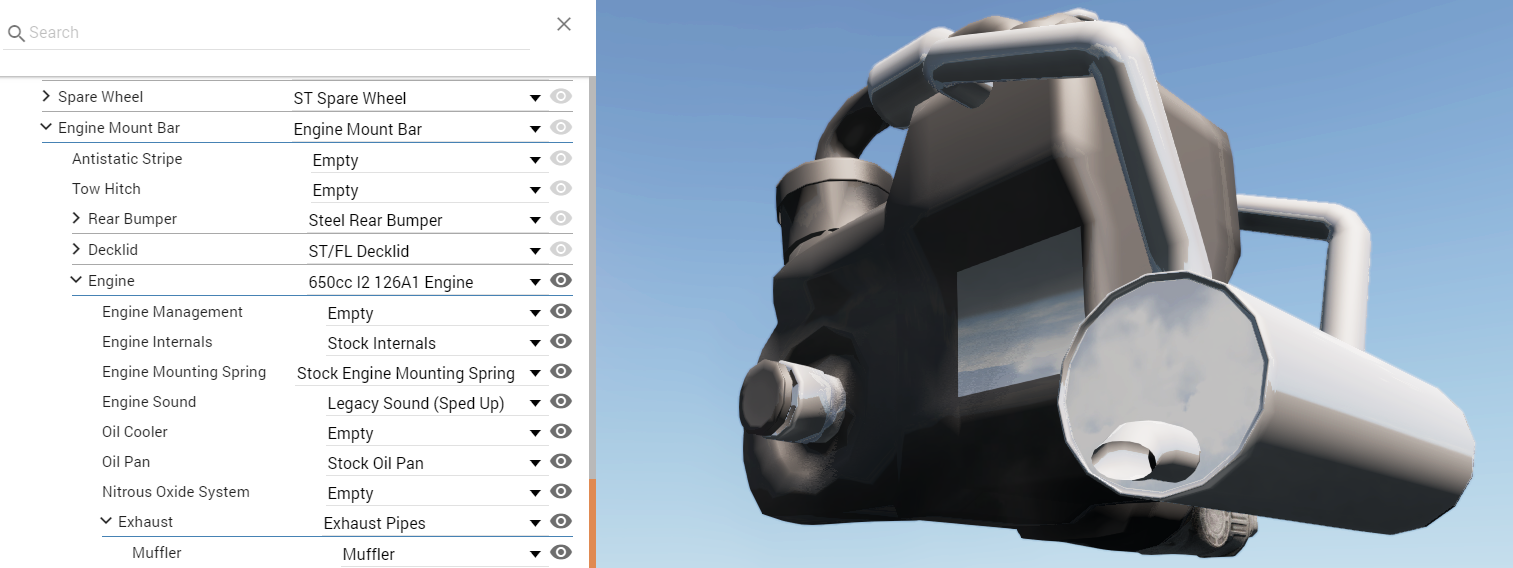Open the Stock Internals dropdown

436,343
